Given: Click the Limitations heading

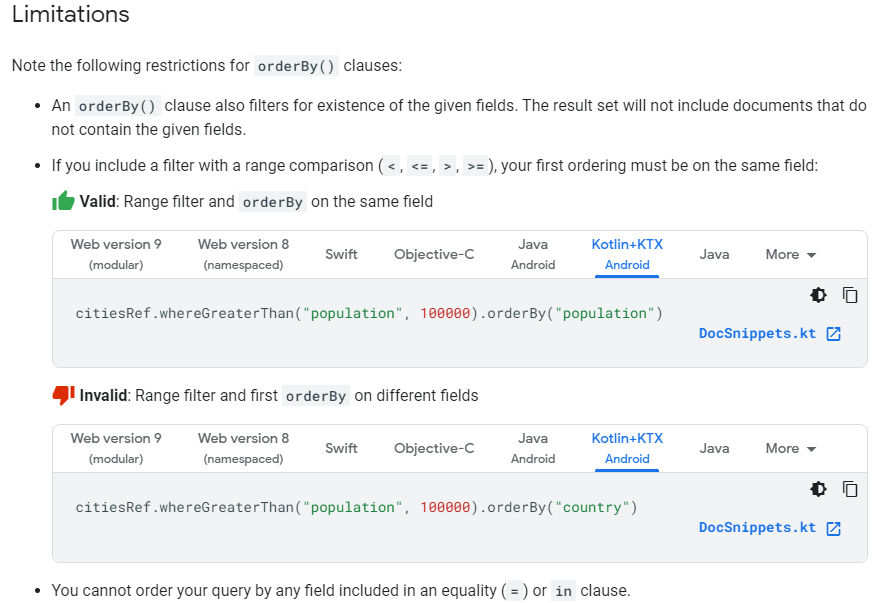Looking at the screenshot, I should (x=71, y=15).
